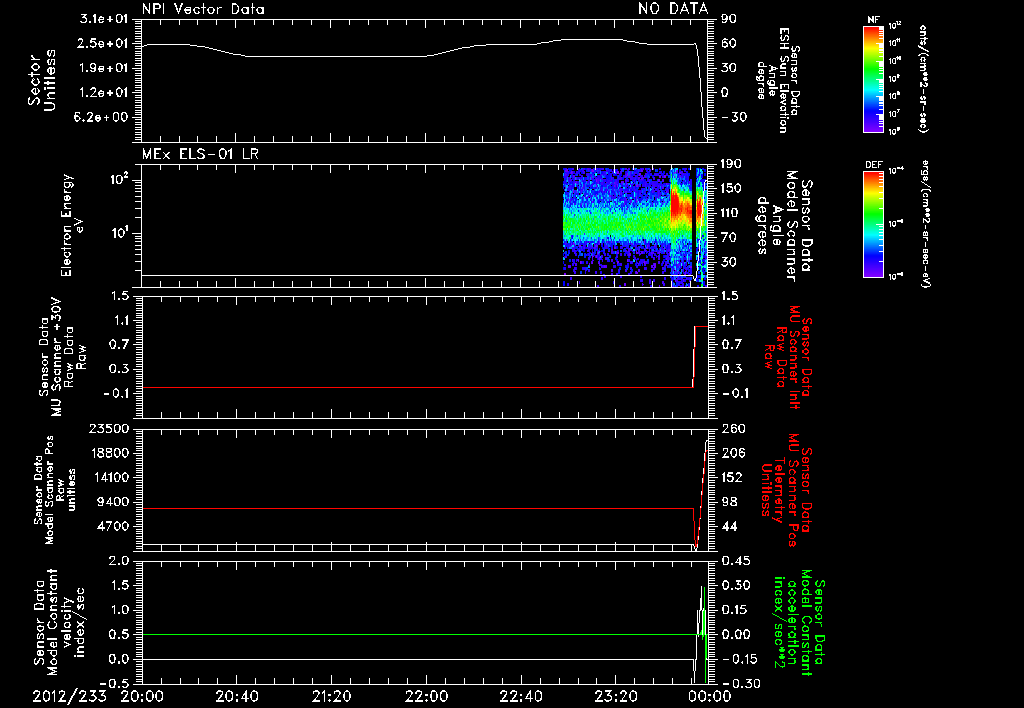This screenshot has height=708, width=1024.
Task: Click the '22:40' time axis label
Action: tap(520, 696)
